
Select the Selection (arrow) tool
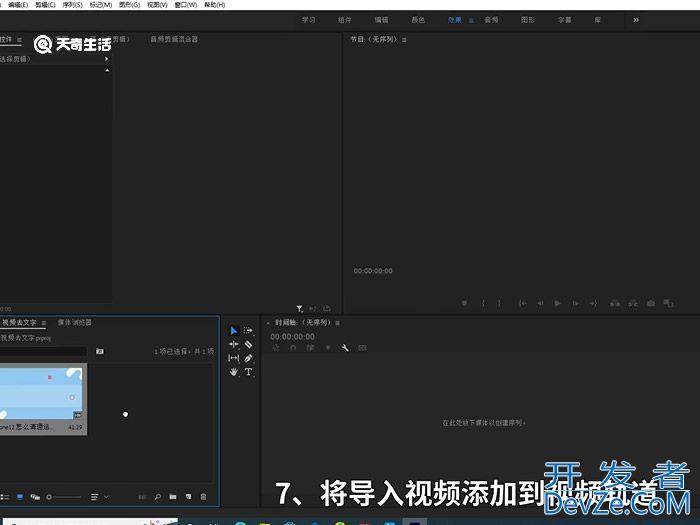(x=233, y=330)
